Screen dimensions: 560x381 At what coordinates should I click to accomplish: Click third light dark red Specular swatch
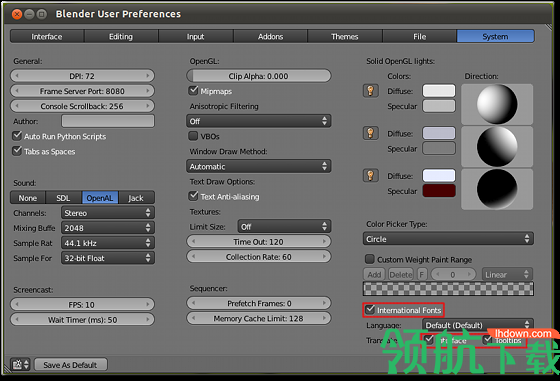(x=439, y=191)
